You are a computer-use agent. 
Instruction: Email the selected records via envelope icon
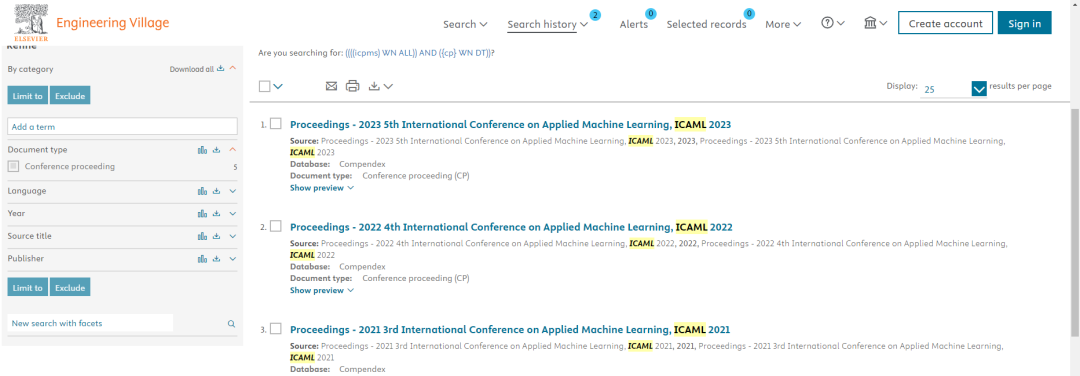(x=331, y=86)
